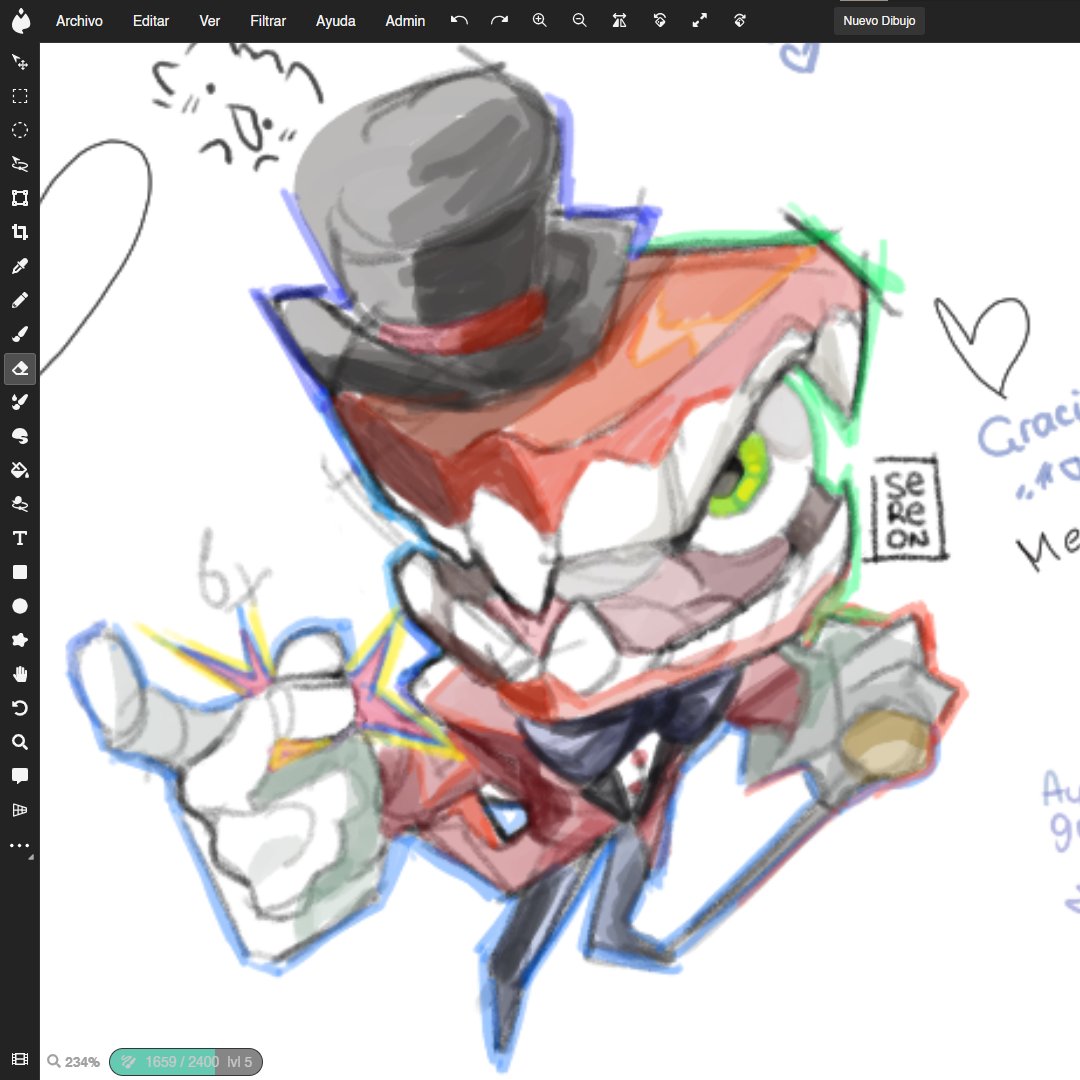Select the Brush tool

click(20, 334)
